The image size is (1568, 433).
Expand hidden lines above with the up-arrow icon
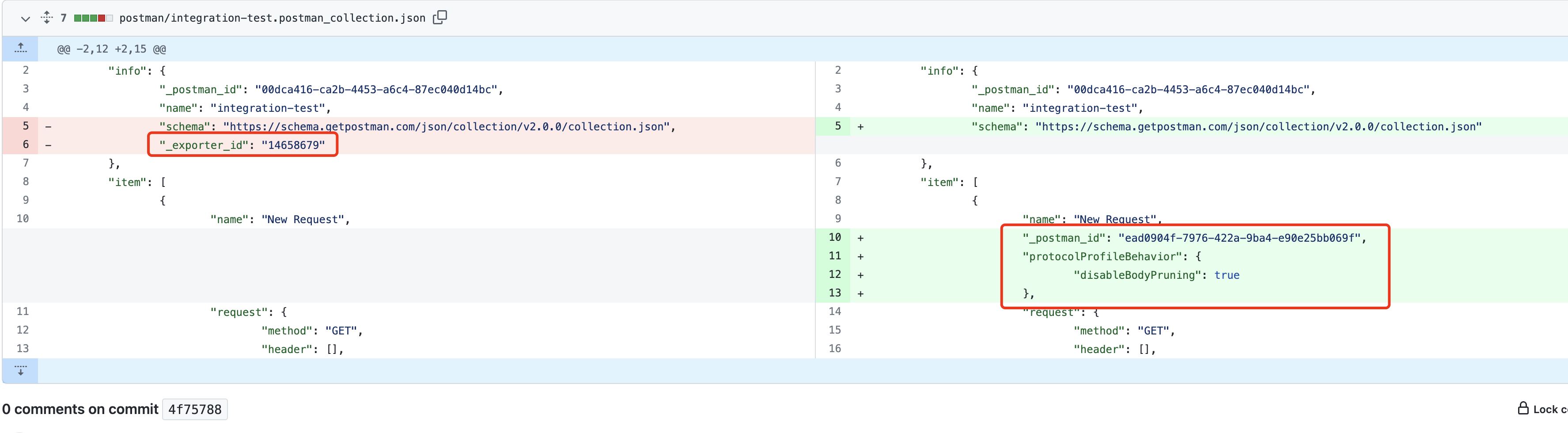pos(20,48)
